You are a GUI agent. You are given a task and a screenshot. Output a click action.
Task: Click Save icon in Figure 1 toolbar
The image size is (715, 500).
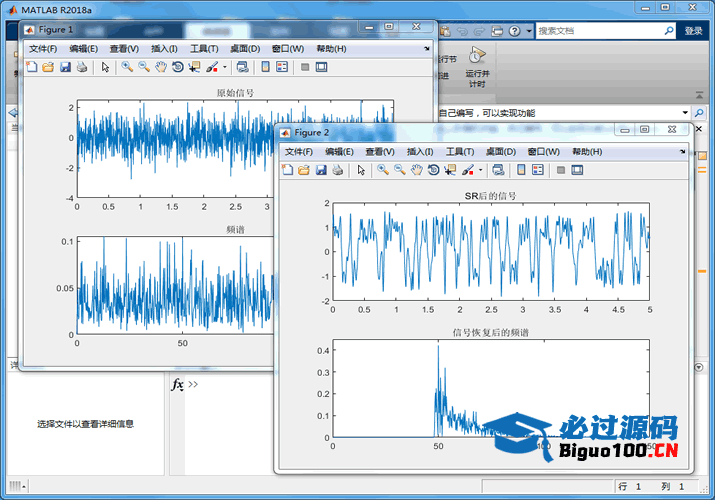(65, 67)
